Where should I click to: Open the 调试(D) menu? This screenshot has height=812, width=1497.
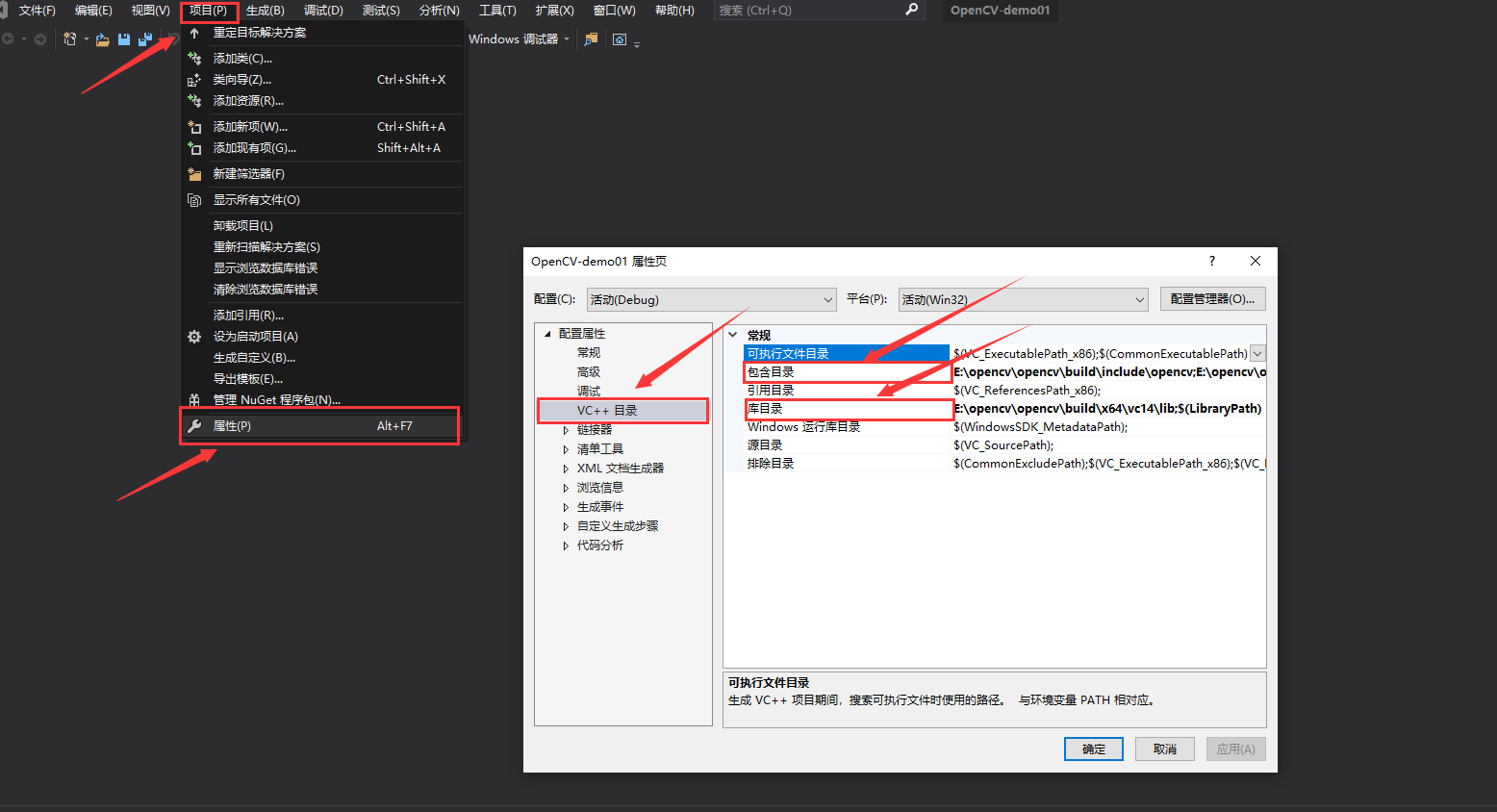(323, 11)
